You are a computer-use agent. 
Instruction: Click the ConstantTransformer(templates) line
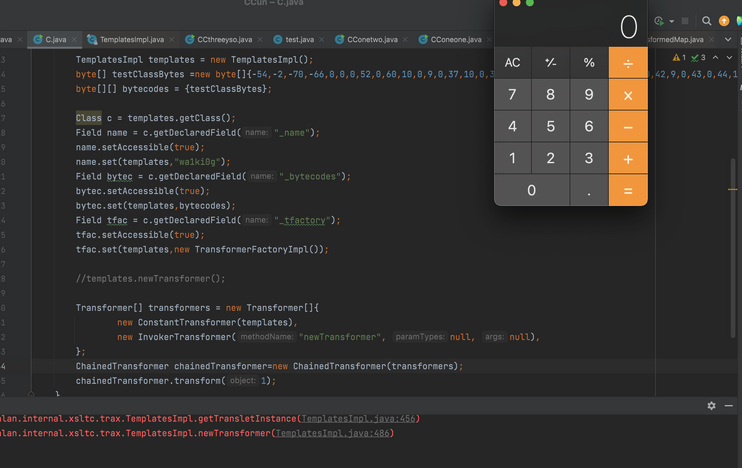point(208,322)
